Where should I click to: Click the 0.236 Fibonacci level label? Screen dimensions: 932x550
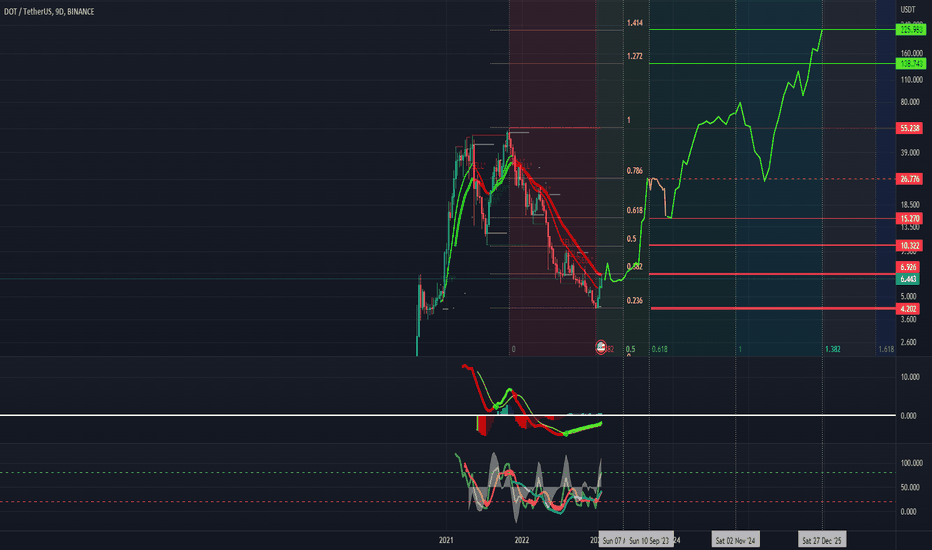(x=634, y=301)
